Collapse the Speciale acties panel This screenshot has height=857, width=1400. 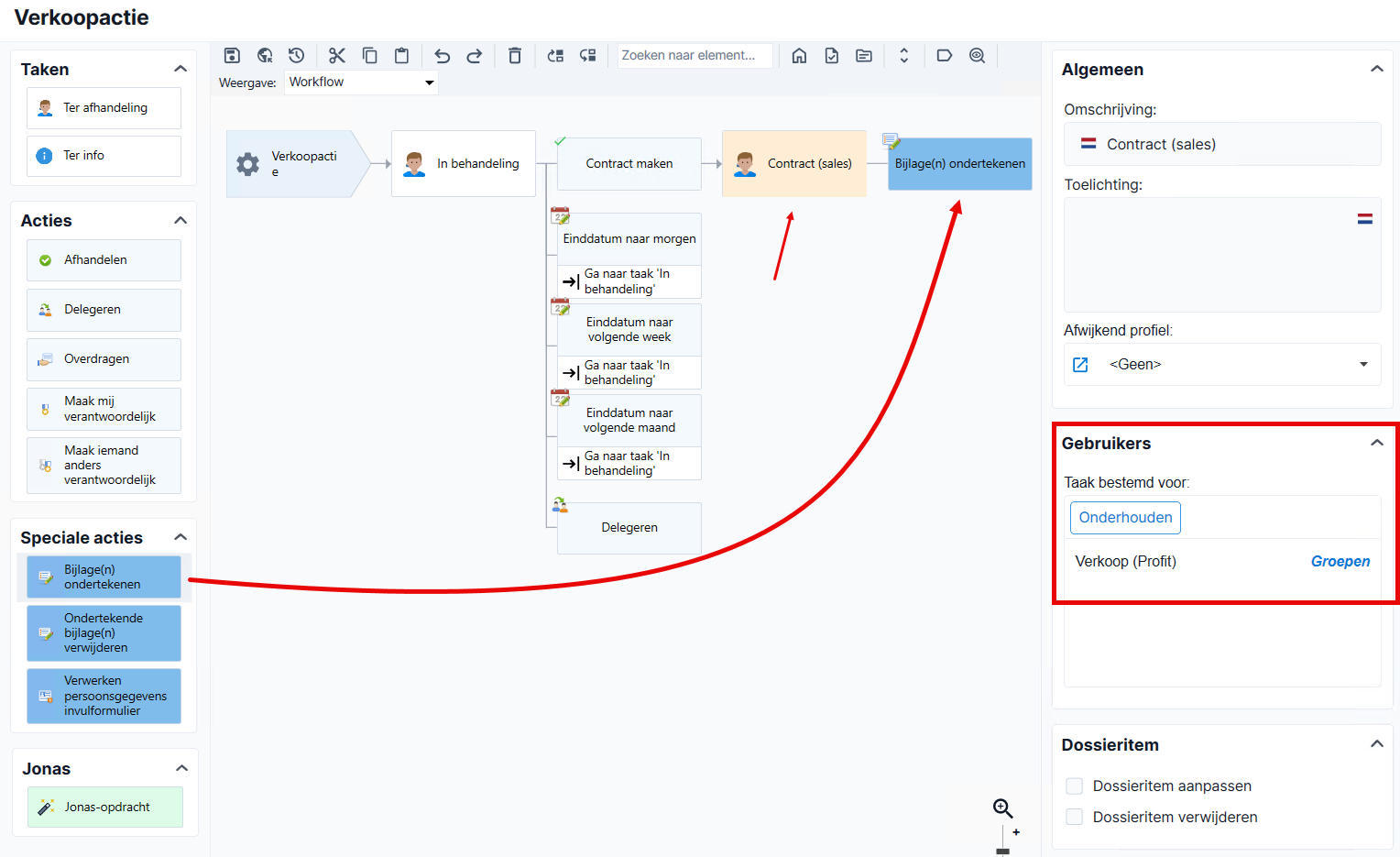click(x=180, y=537)
